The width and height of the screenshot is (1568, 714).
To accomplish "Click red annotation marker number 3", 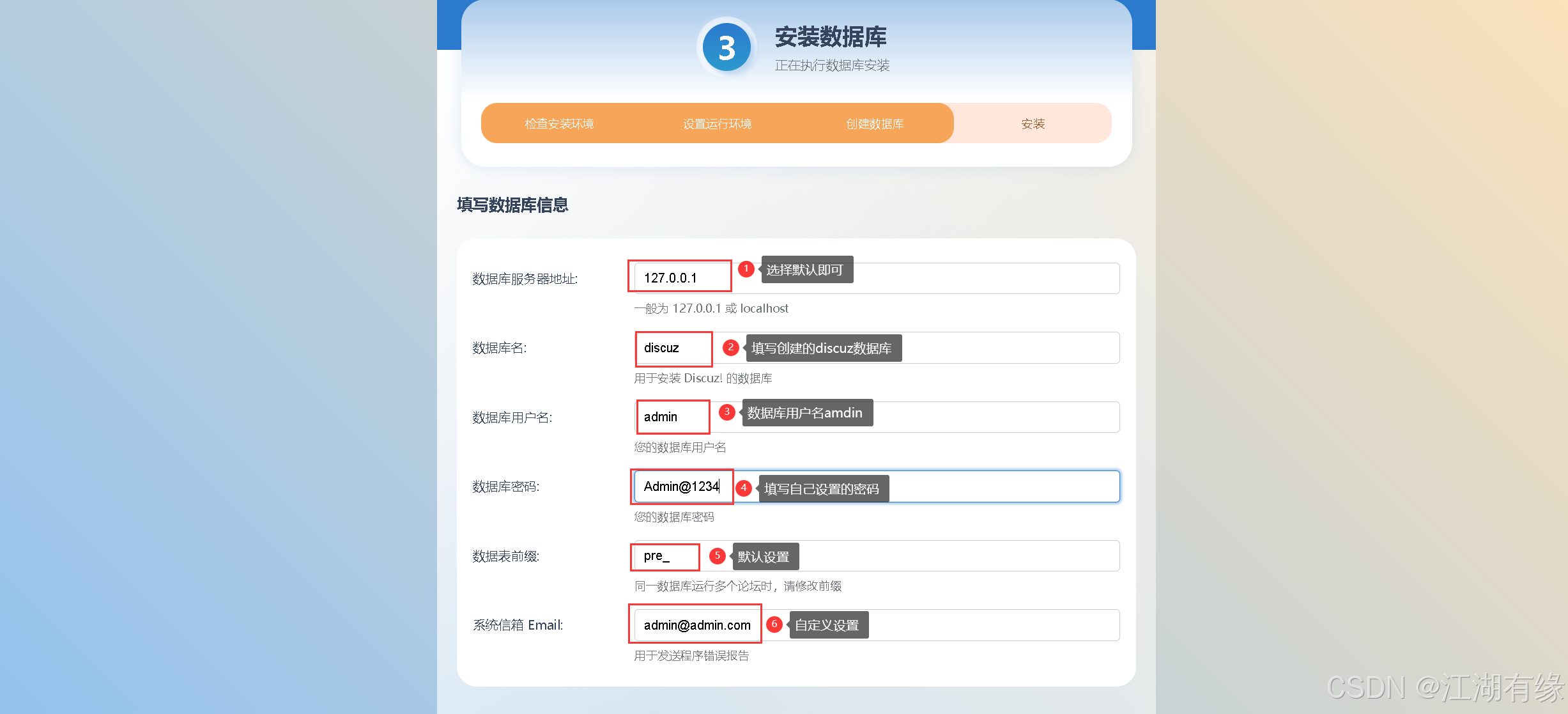I will coord(726,412).
